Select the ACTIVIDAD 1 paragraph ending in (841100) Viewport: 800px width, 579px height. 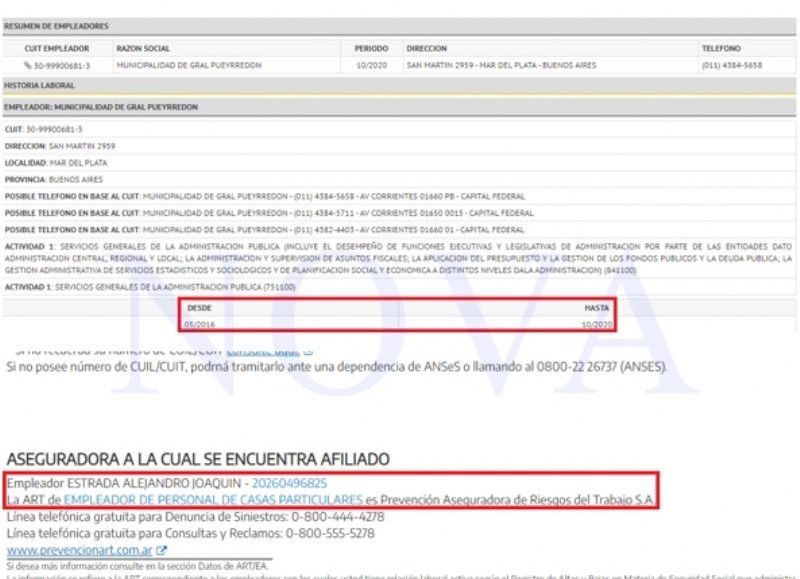tap(398, 258)
